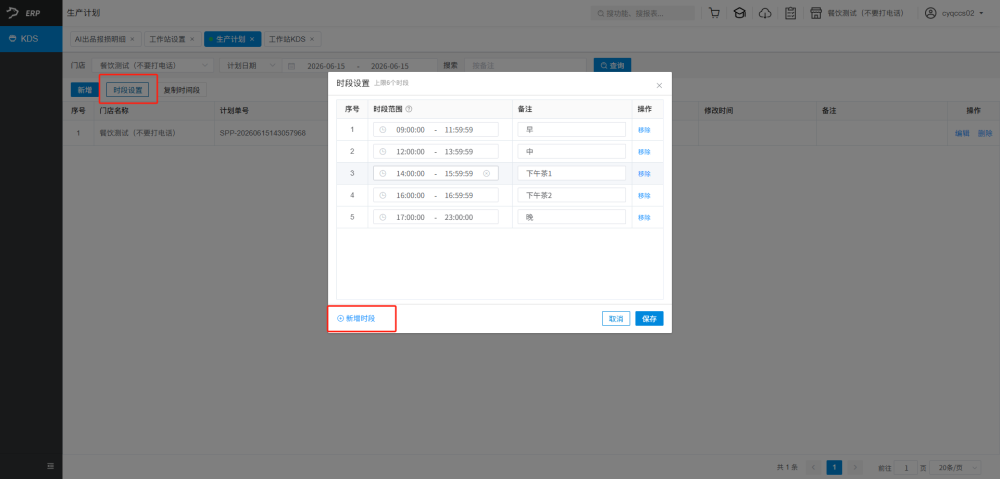Click clock icon in 09:00:00 time row

[383, 129]
